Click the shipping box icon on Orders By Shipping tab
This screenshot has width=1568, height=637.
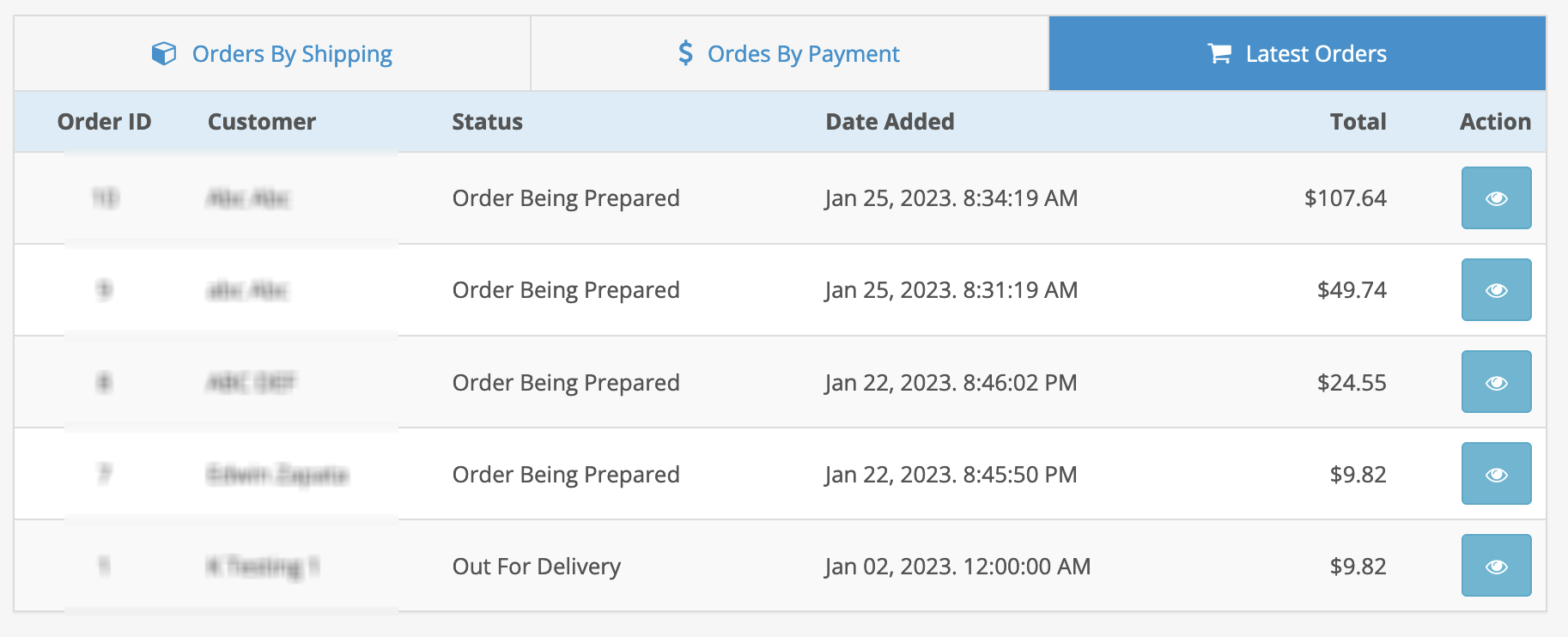click(x=163, y=53)
